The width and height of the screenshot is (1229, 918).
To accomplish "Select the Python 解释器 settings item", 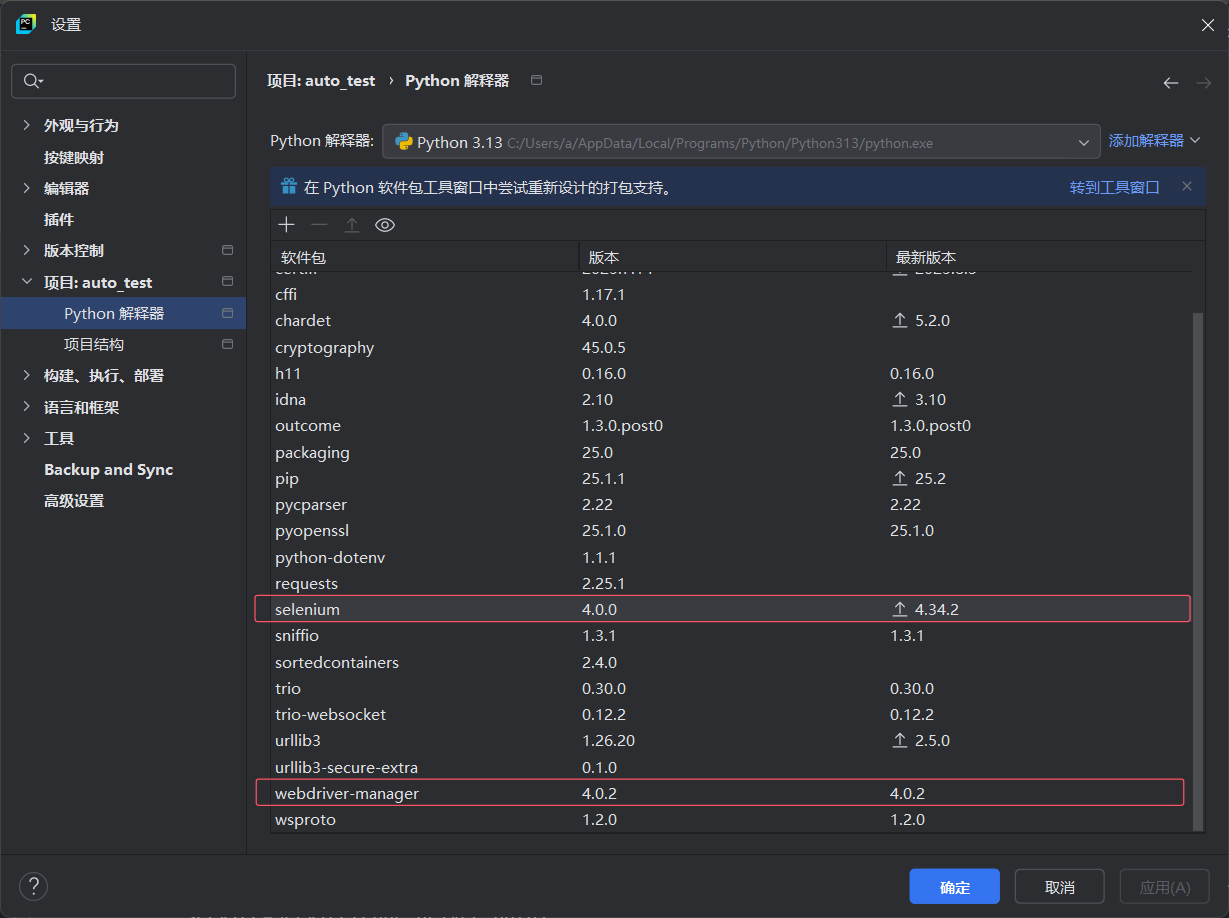I will click(123, 313).
